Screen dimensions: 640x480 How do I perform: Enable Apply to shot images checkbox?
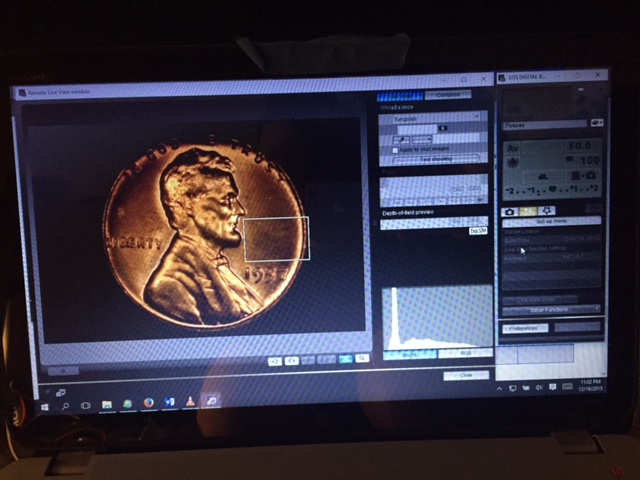[x=395, y=151]
